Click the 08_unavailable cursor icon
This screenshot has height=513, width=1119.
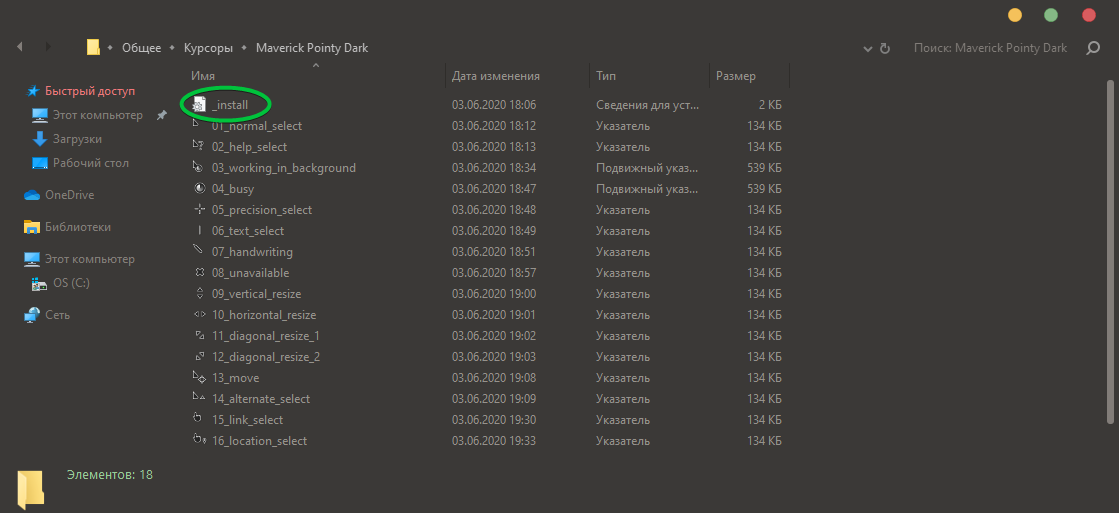(199, 273)
